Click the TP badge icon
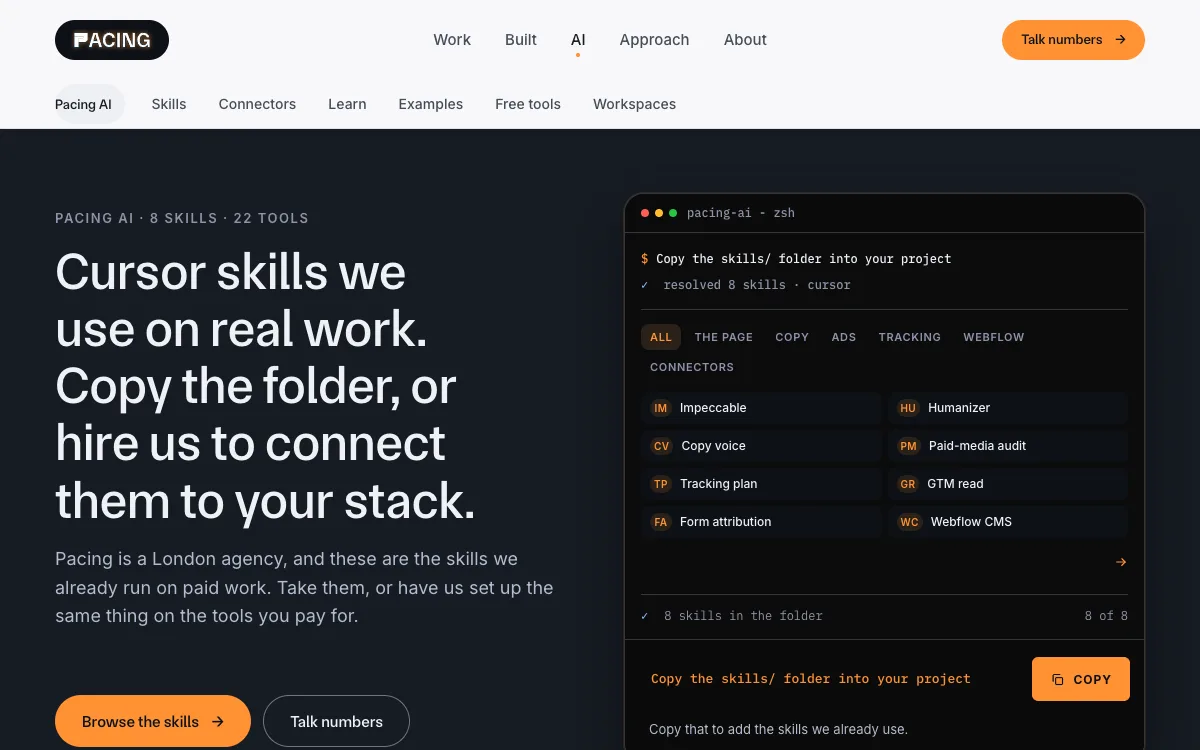The width and height of the screenshot is (1200, 750). click(660, 484)
